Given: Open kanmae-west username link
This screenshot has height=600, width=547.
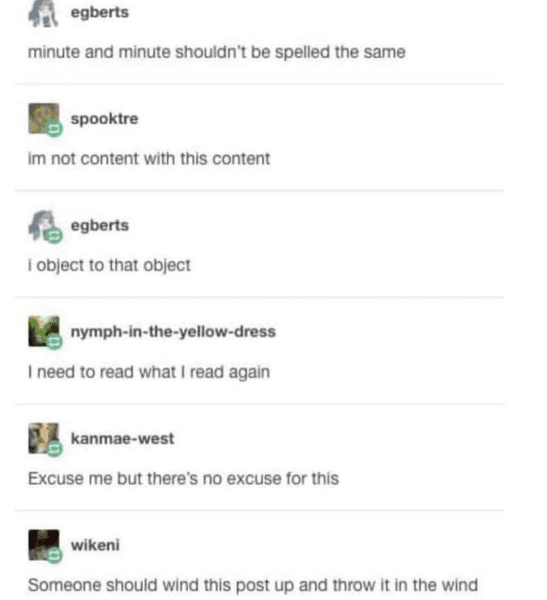Looking at the screenshot, I should tap(122, 439).
